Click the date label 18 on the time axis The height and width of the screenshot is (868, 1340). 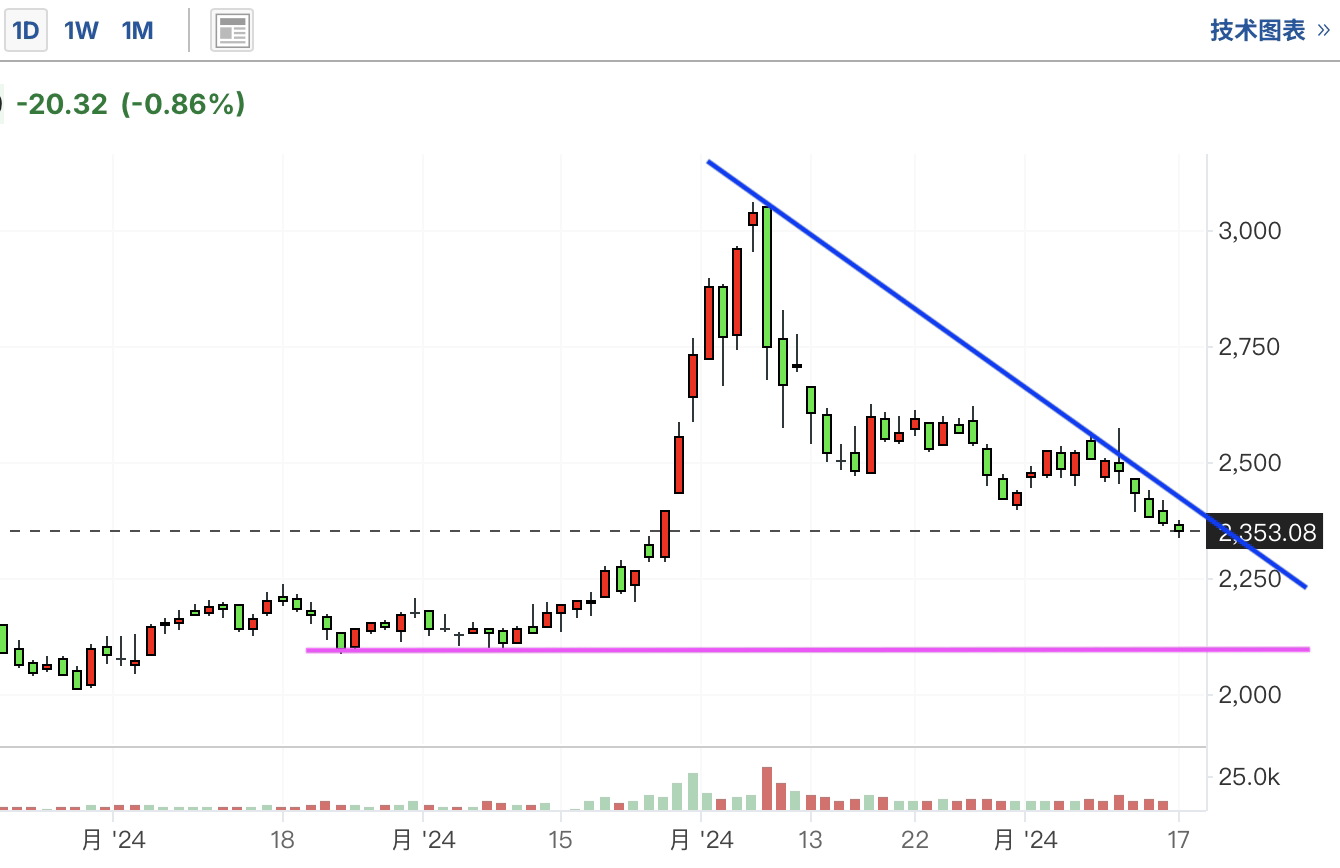(x=282, y=840)
